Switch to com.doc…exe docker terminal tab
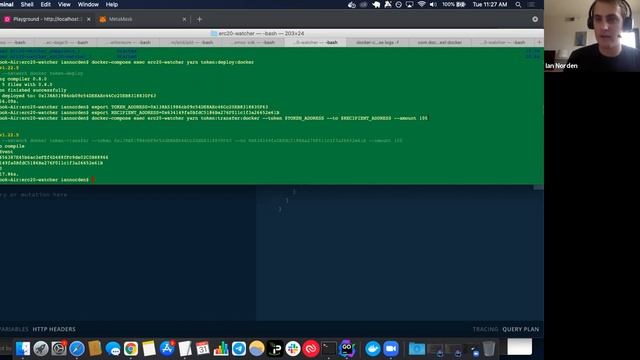This screenshot has width=640, height=360. tap(440, 42)
